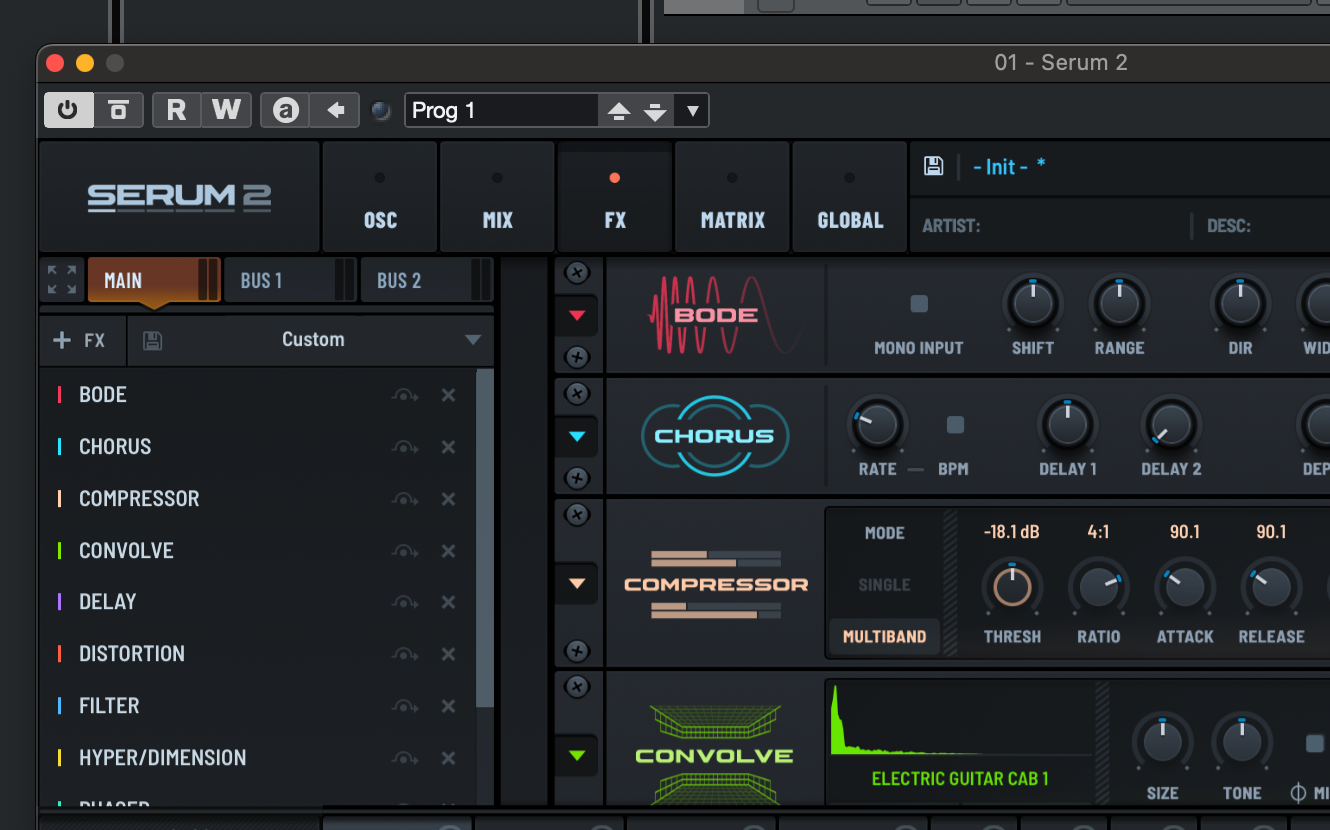Collapse the Compressor module with its disclosure triangle
Viewport: 1330px width, 830px height.
[577, 584]
